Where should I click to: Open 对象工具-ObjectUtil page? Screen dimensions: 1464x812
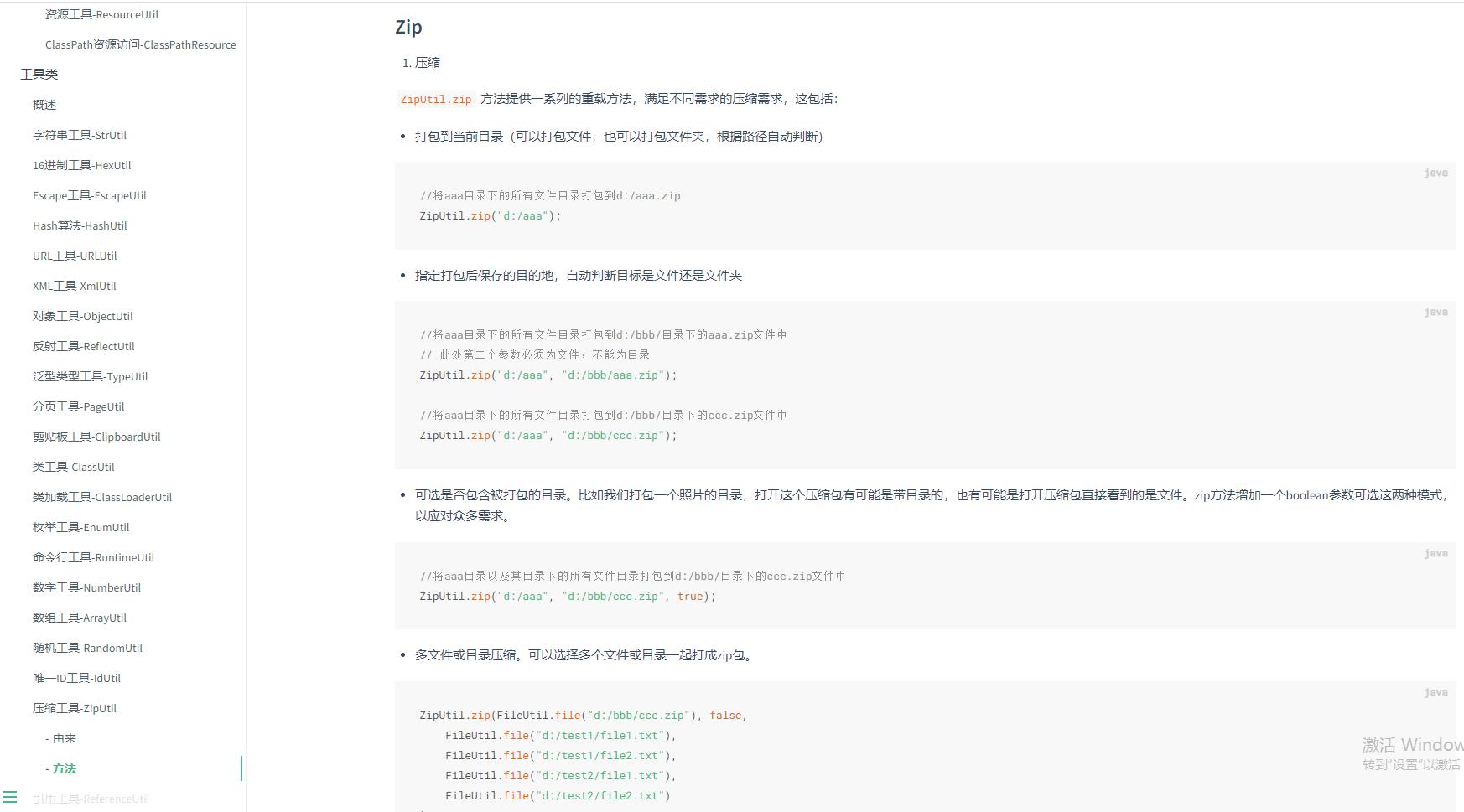[x=83, y=316]
